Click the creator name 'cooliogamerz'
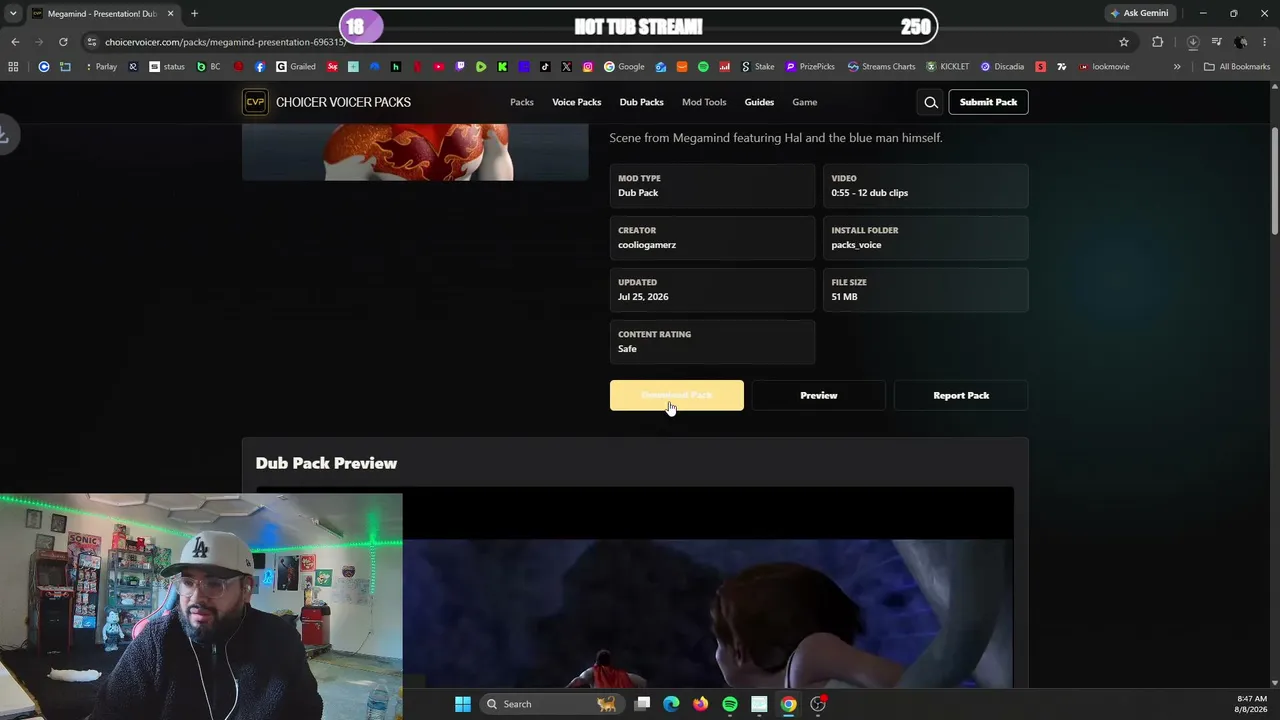 647,245
